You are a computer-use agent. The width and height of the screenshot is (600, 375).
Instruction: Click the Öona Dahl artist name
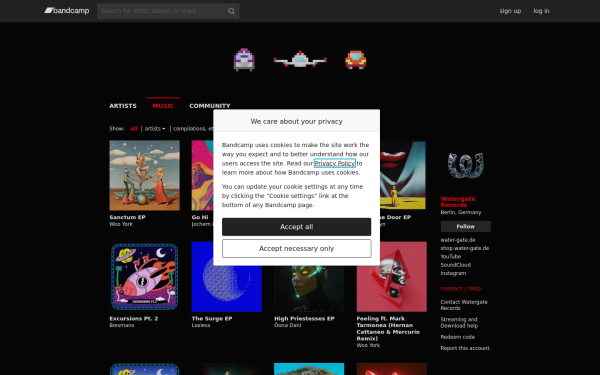(x=287, y=325)
